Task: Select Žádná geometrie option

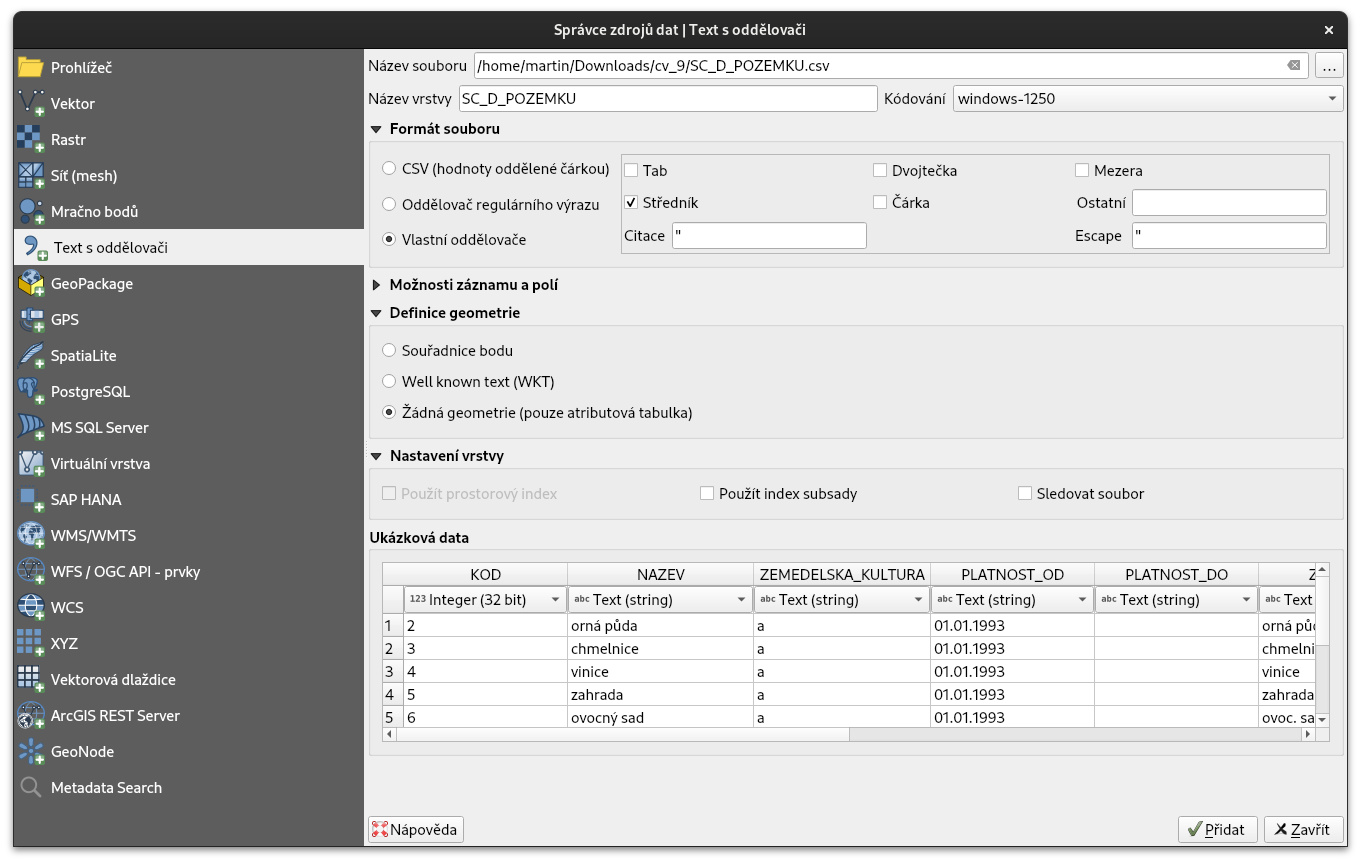Action: coord(389,412)
